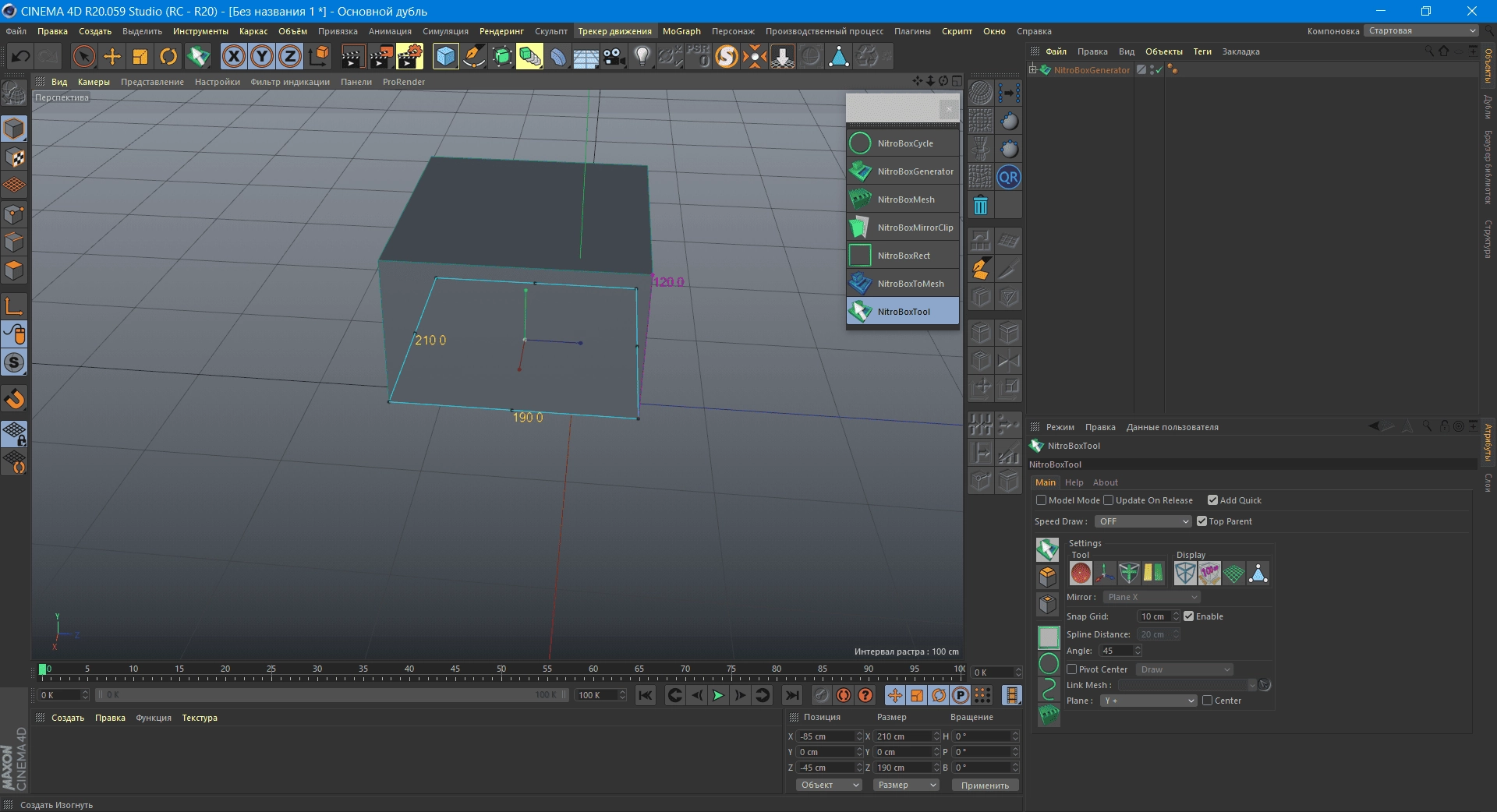Click the blue QR icon
1497x812 pixels.
coord(1009,177)
